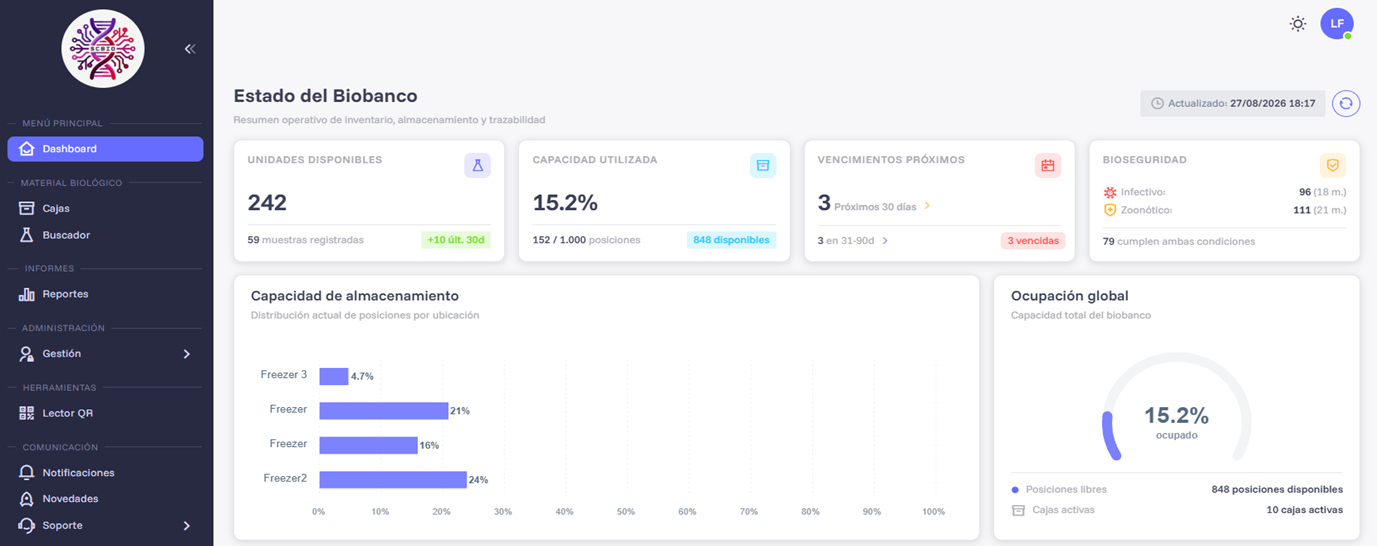
Task: Click the 16% Freezer bar
Action: [368, 445]
